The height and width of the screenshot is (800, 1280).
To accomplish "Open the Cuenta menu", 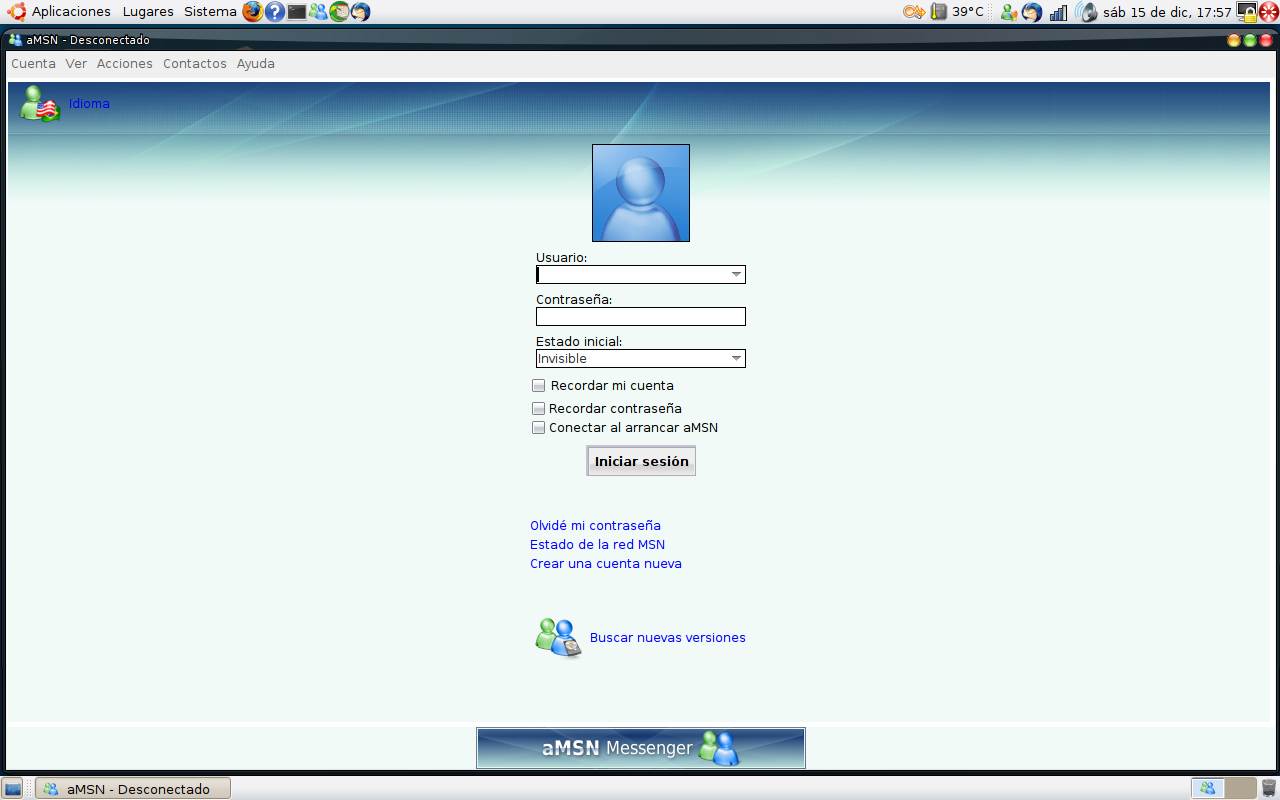I will click(33, 64).
